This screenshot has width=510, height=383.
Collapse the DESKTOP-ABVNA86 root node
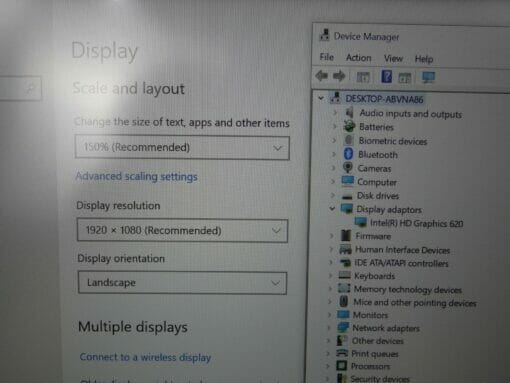click(x=321, y=98)
